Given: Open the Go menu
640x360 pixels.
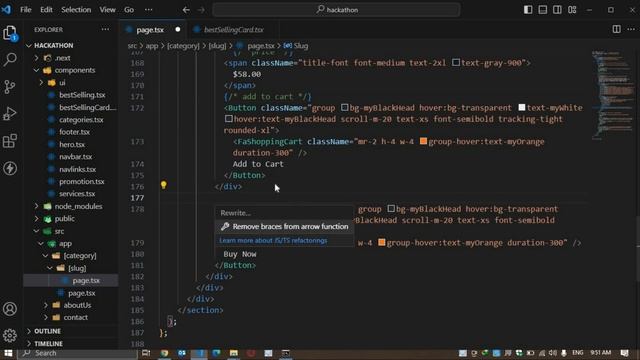Looking at the screenshot, I should click(129, 9).
